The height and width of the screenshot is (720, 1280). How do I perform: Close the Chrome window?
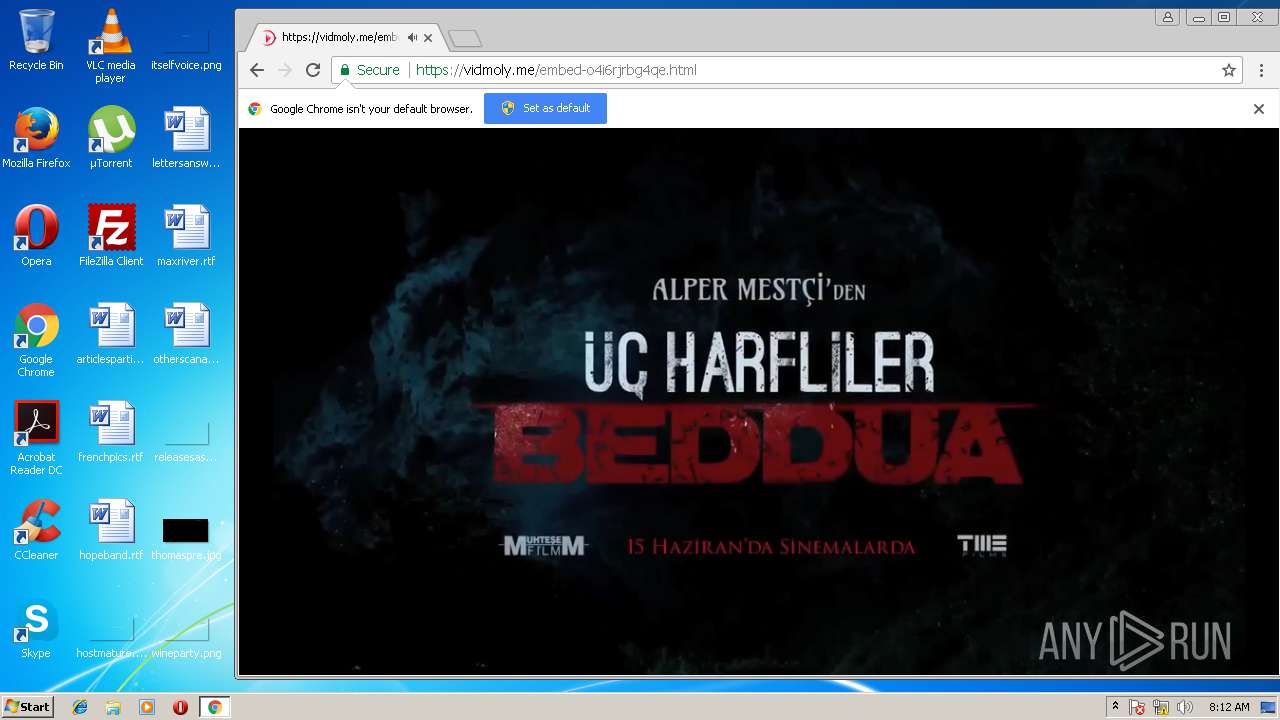coord(1257,17)
